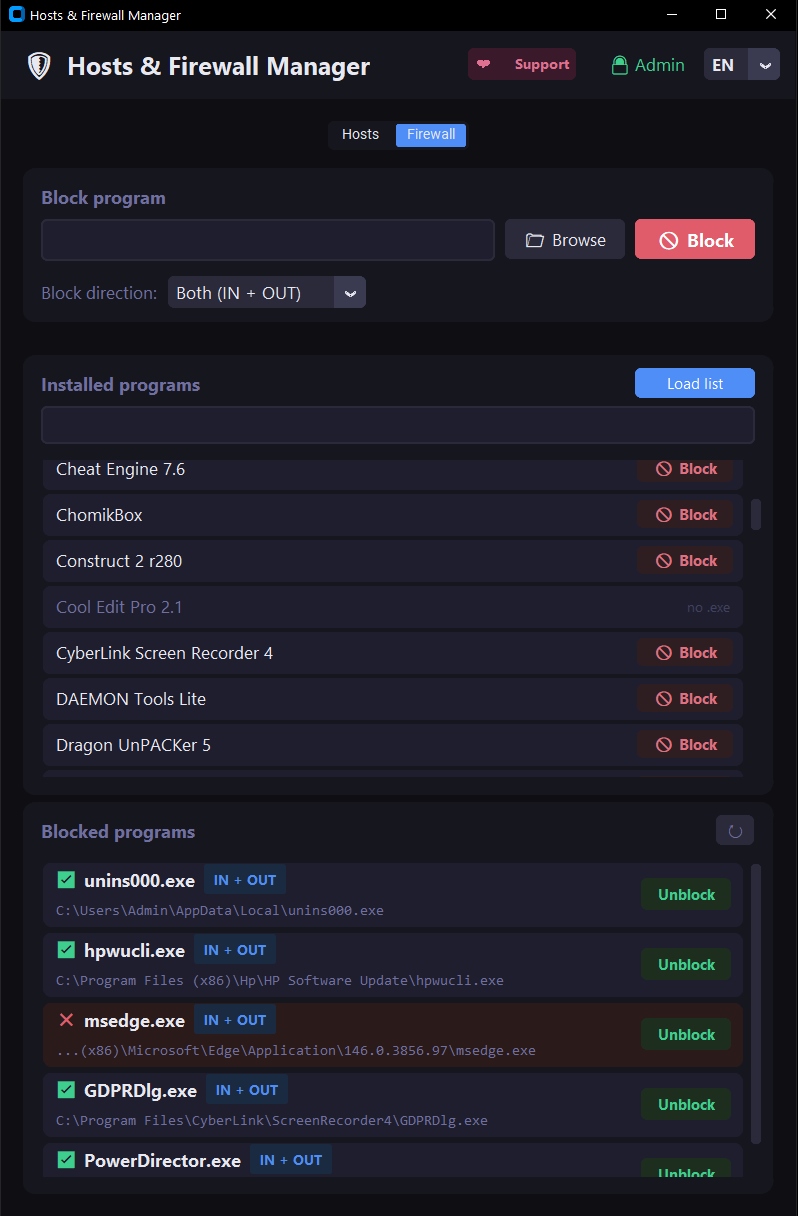Screen dimensions: 798x1216
Task: Unblock msedge.exe
Action: click(686, 1035)
